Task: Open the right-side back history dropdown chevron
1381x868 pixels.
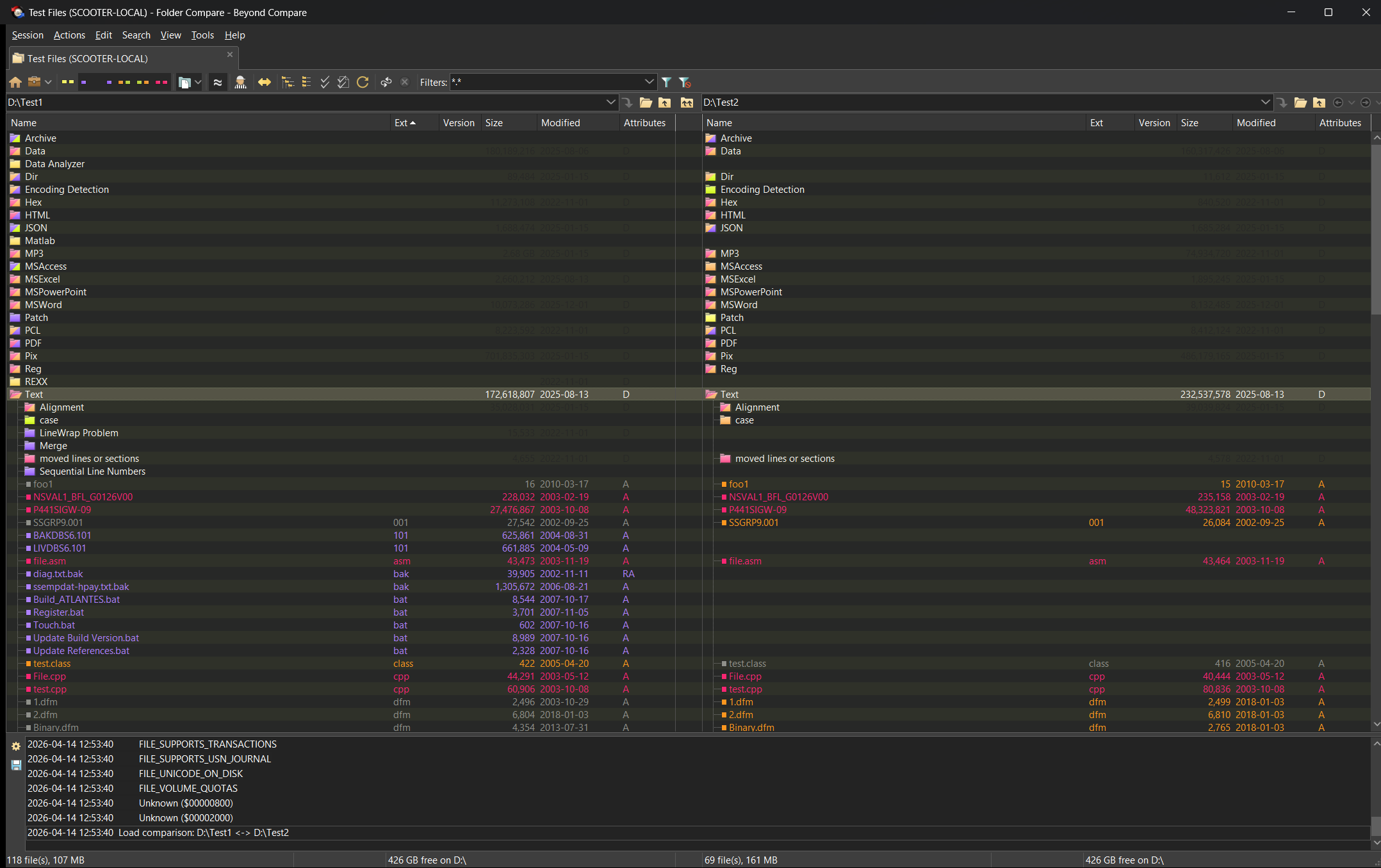Action: [x=1352, y=102]
